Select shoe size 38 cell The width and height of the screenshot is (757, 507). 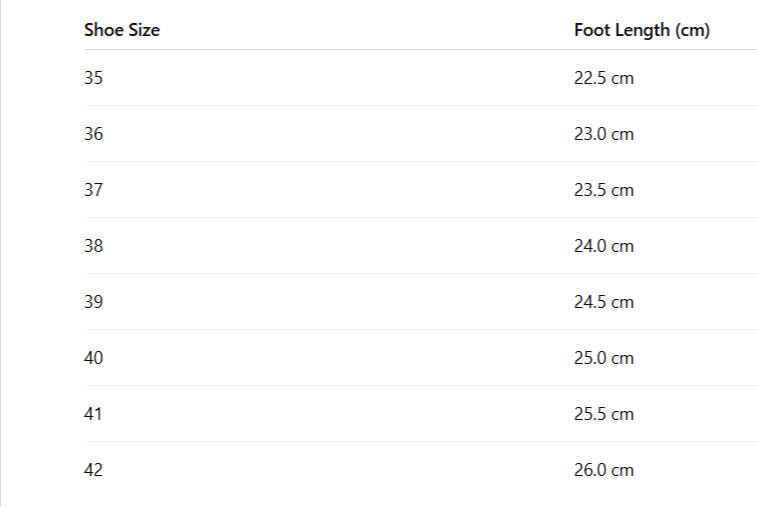[93, 246]
